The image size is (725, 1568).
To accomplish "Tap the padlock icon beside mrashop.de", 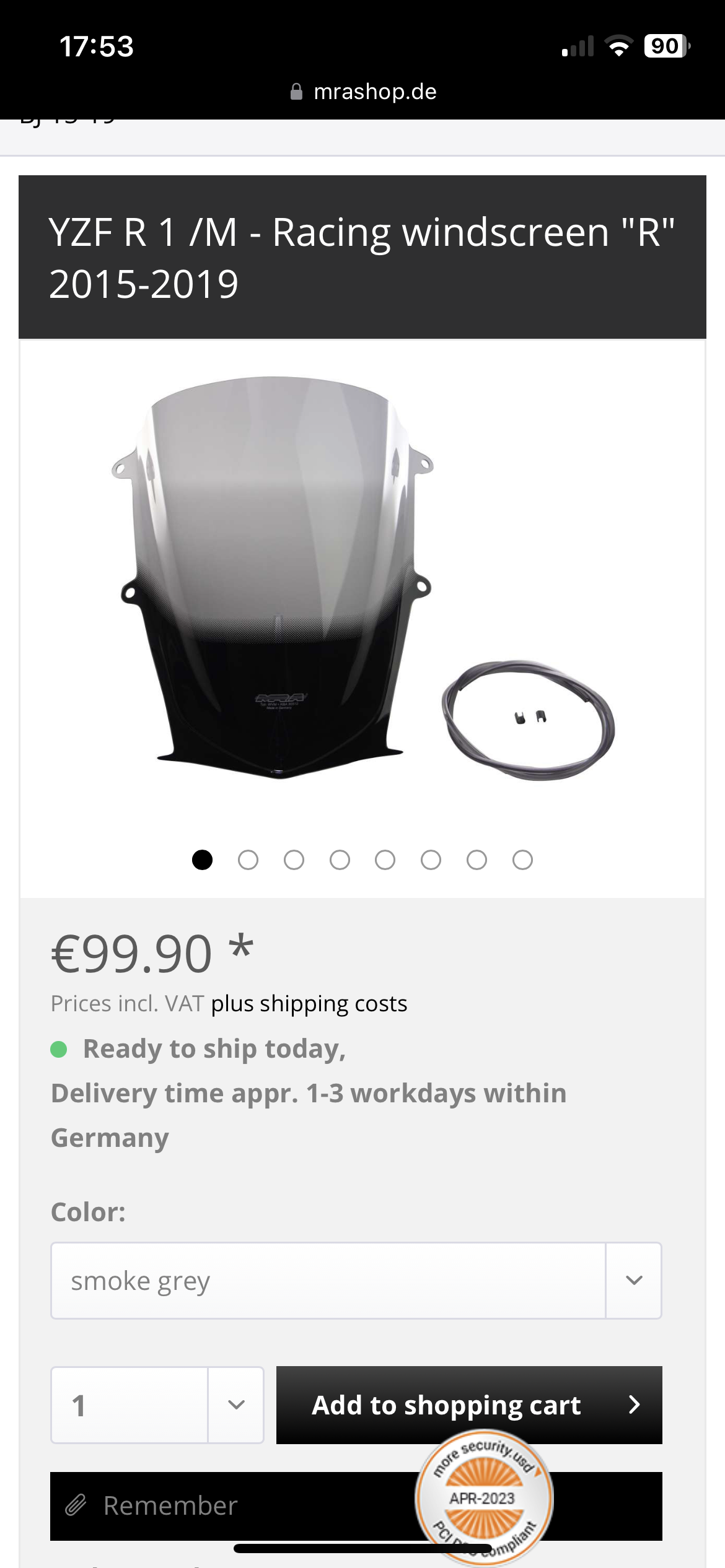I will [296, 92].
